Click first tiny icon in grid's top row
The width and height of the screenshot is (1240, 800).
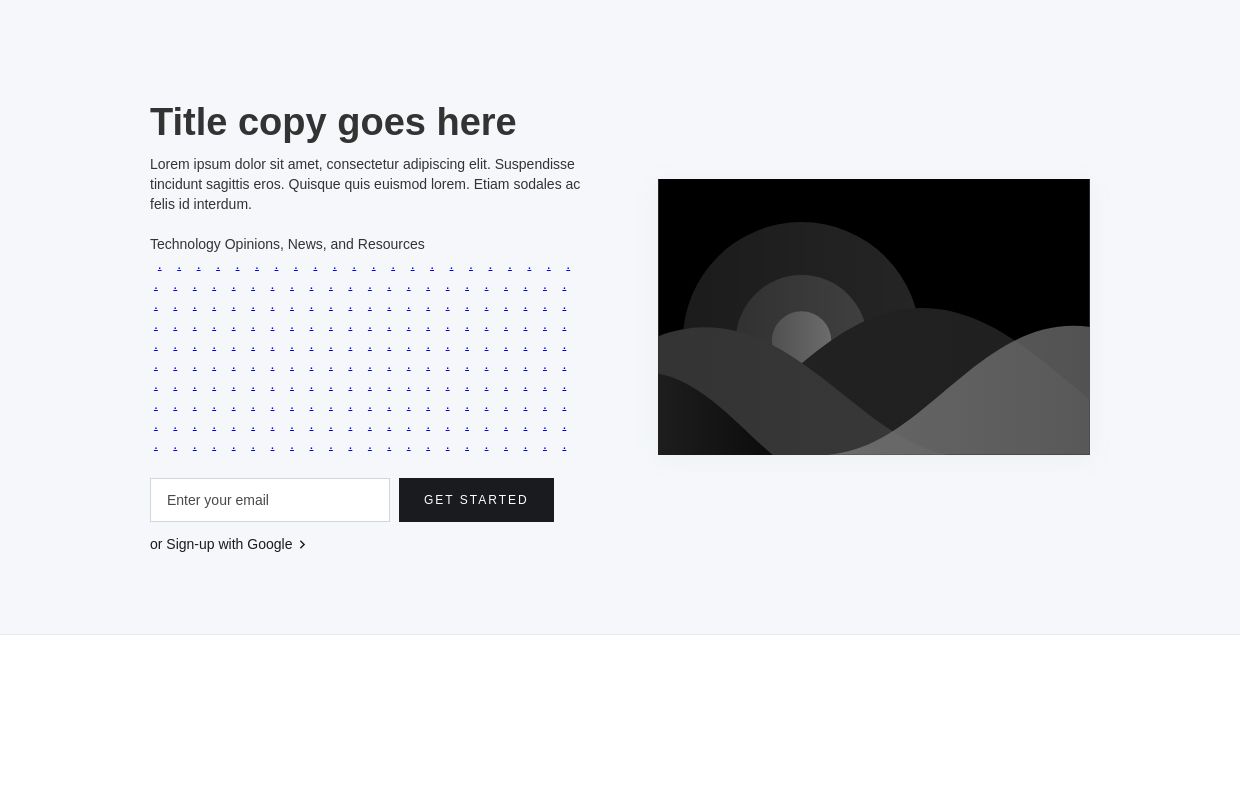point(160,268)
